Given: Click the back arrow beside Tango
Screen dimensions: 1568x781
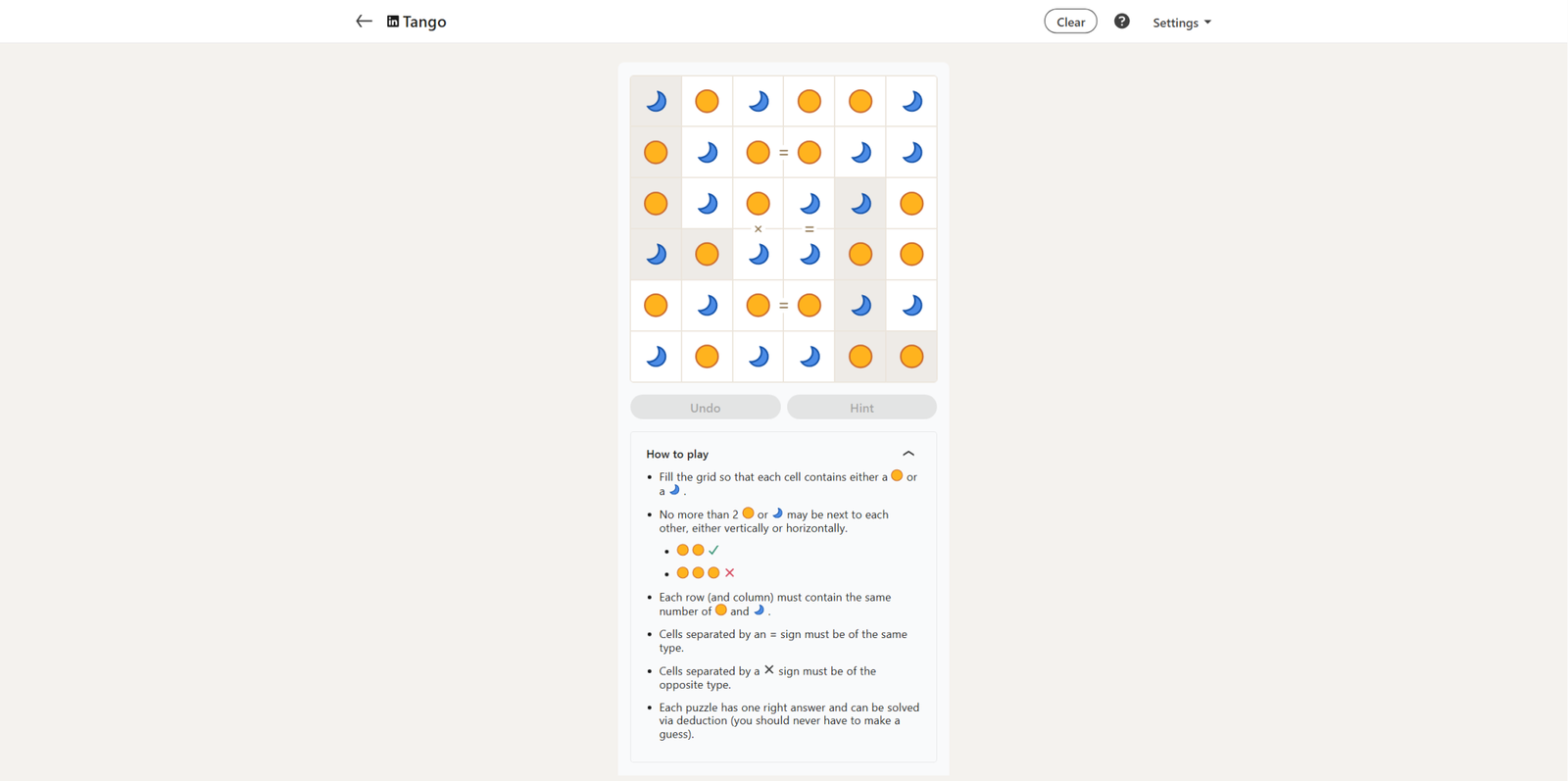Looking at the screenshot, I should click(x=364, y=22).
